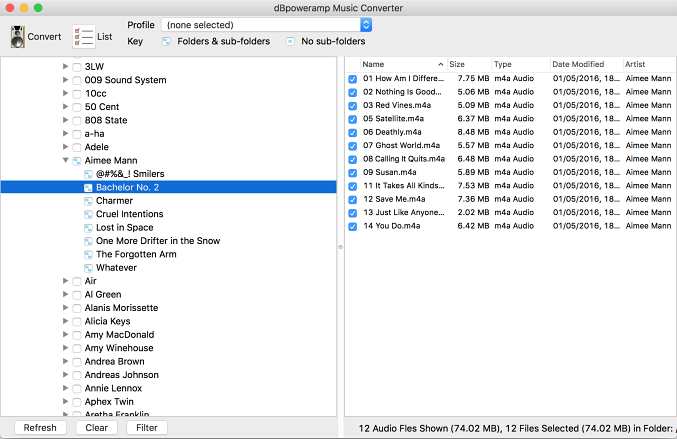Expand the Alanis Morissette folder

[65, 308]
